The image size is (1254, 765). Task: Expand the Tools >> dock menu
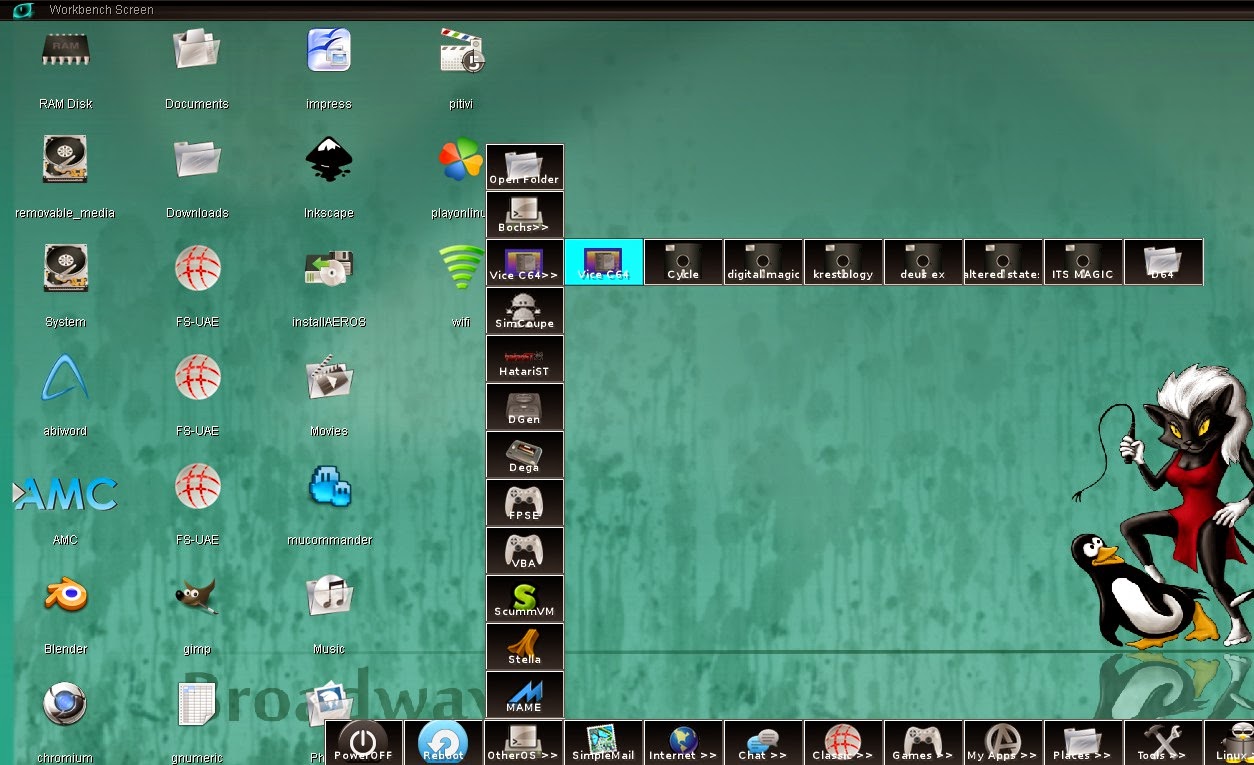coord(1163,743)
